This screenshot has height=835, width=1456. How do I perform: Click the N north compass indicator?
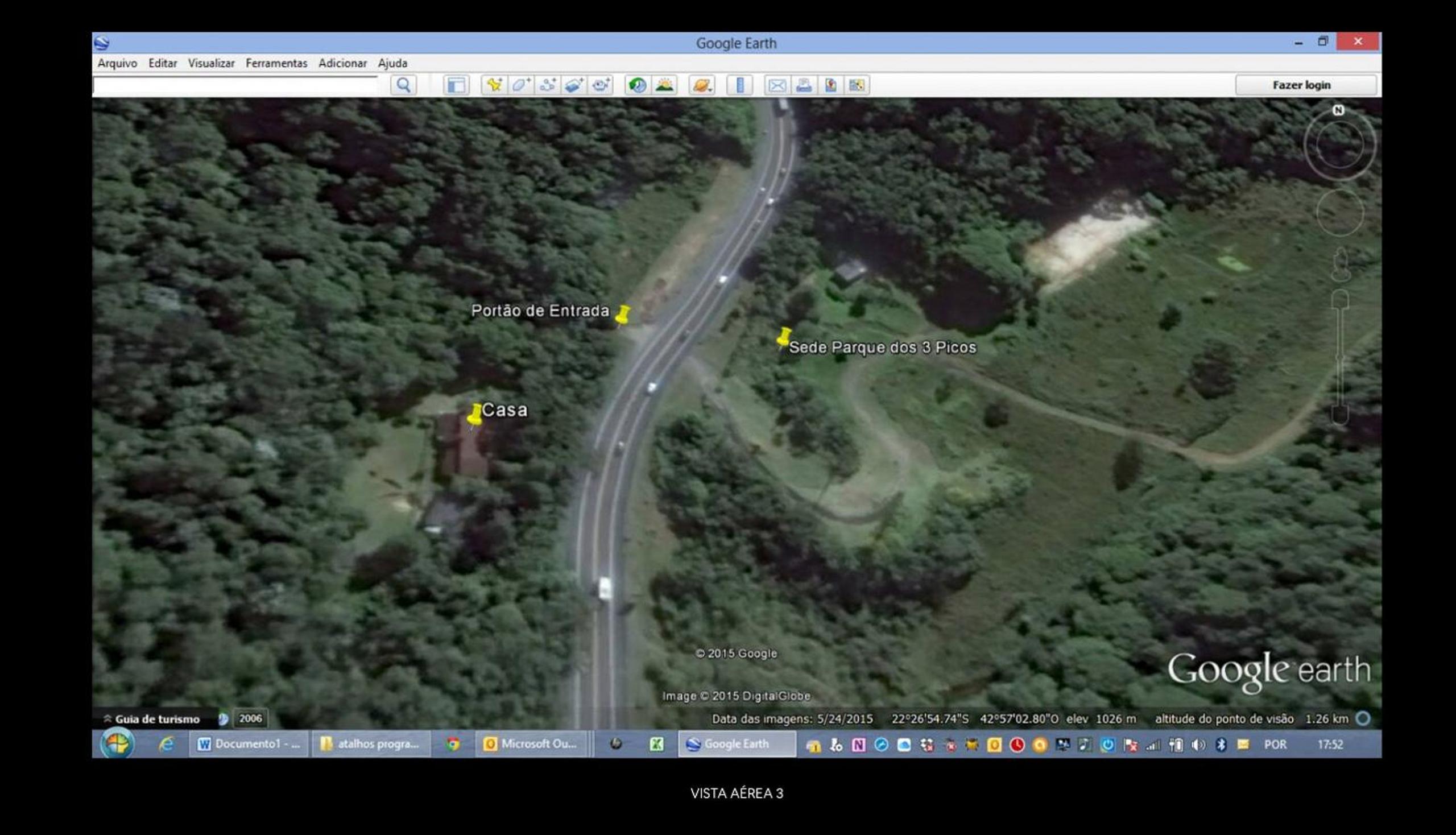pos(1338,110)
